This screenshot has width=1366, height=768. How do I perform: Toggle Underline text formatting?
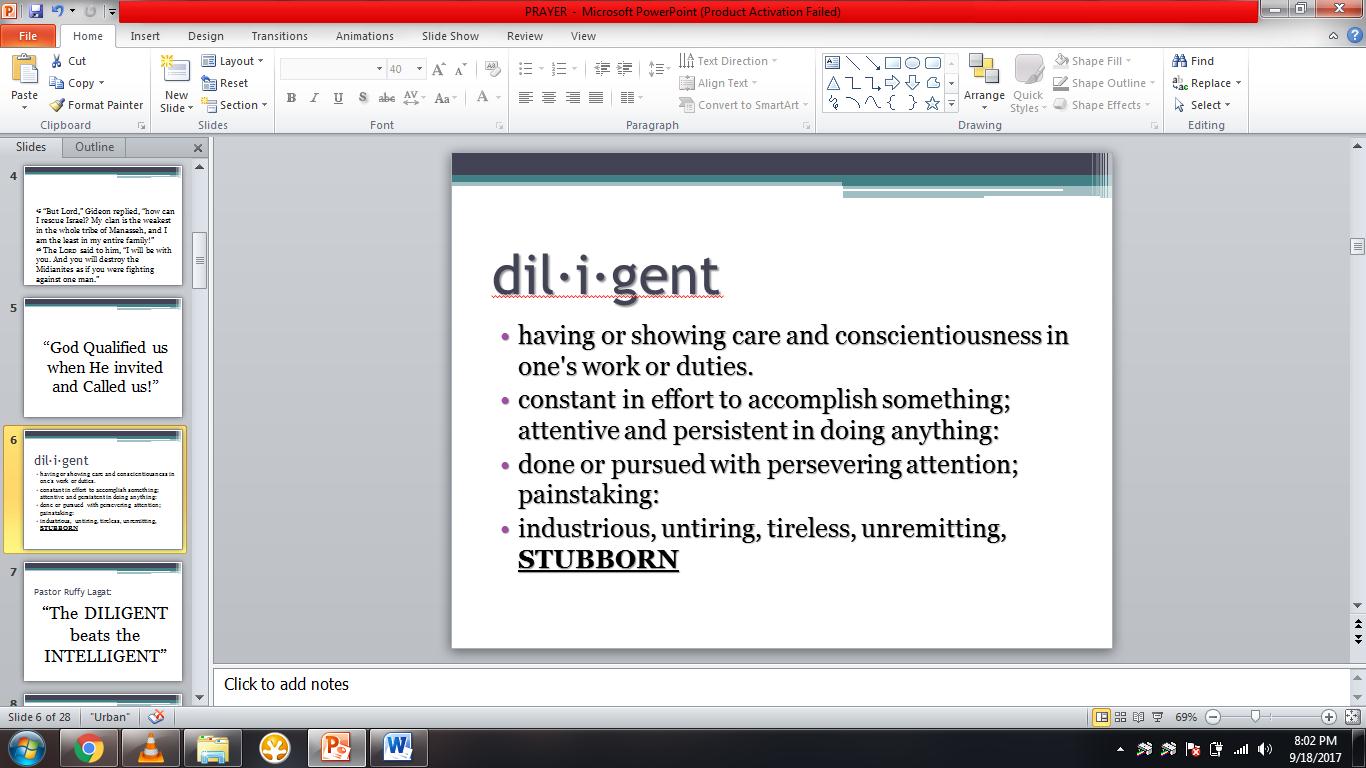338,98
